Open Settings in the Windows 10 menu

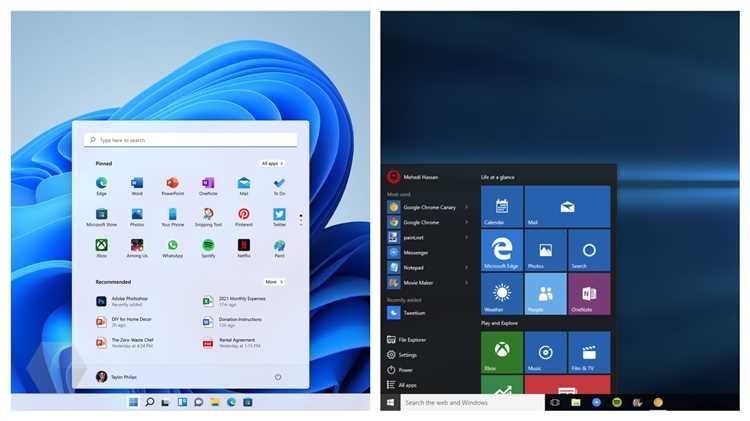[x=402, y=355]
